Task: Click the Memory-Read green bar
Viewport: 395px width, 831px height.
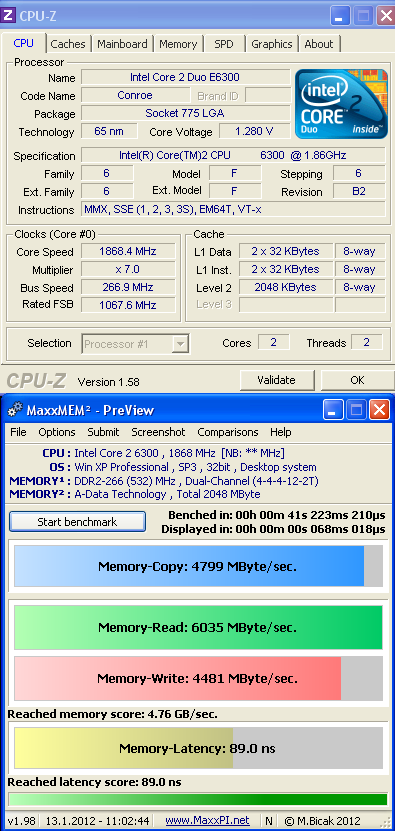Action: pyautogui.click(x=198, y=627)
